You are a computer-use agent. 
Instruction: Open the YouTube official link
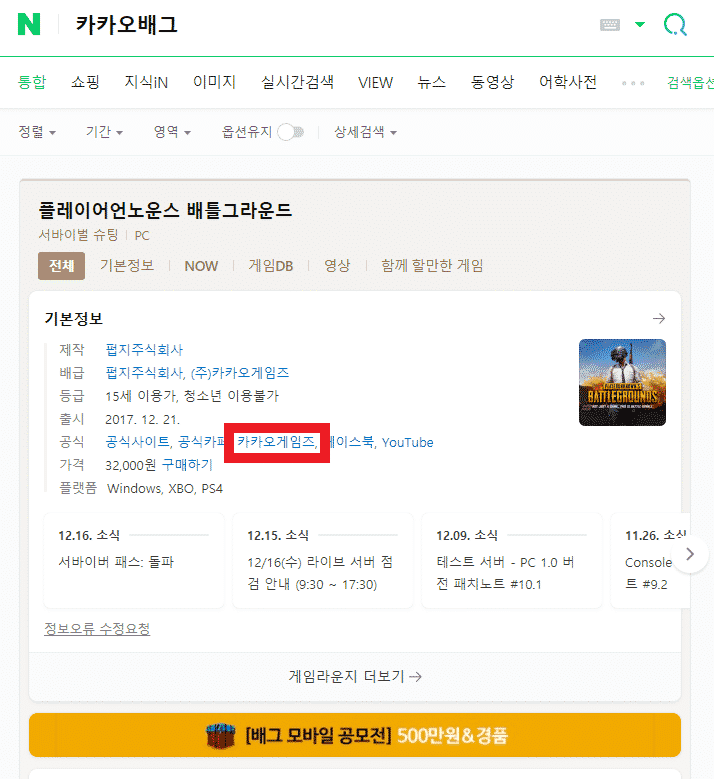[407, 442]
